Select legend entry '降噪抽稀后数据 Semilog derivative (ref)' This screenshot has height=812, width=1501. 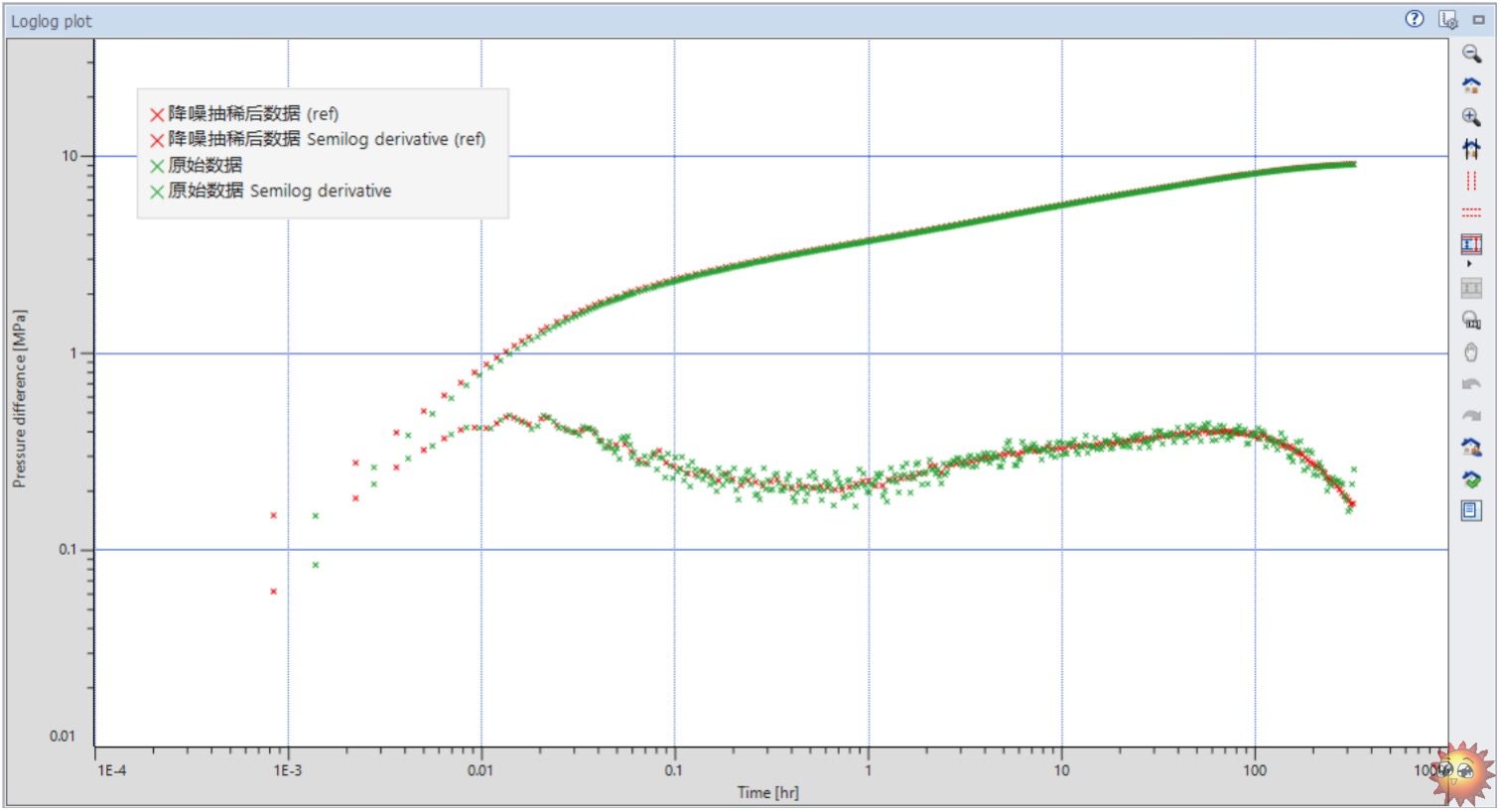[318, 140]
